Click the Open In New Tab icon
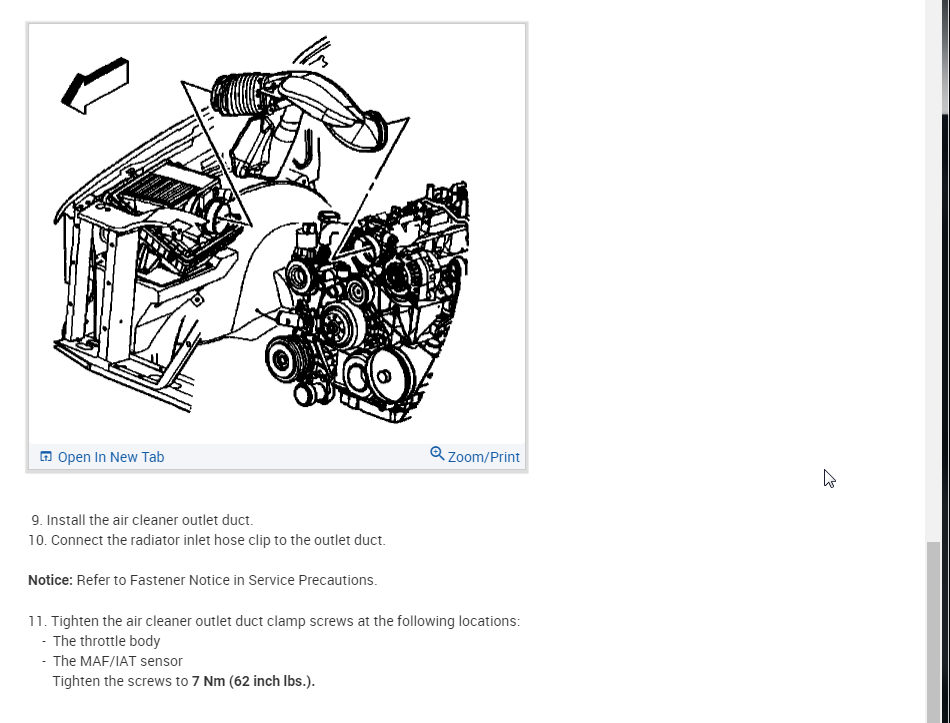Viewport: 950px width, 723px height. pos(45,456)
